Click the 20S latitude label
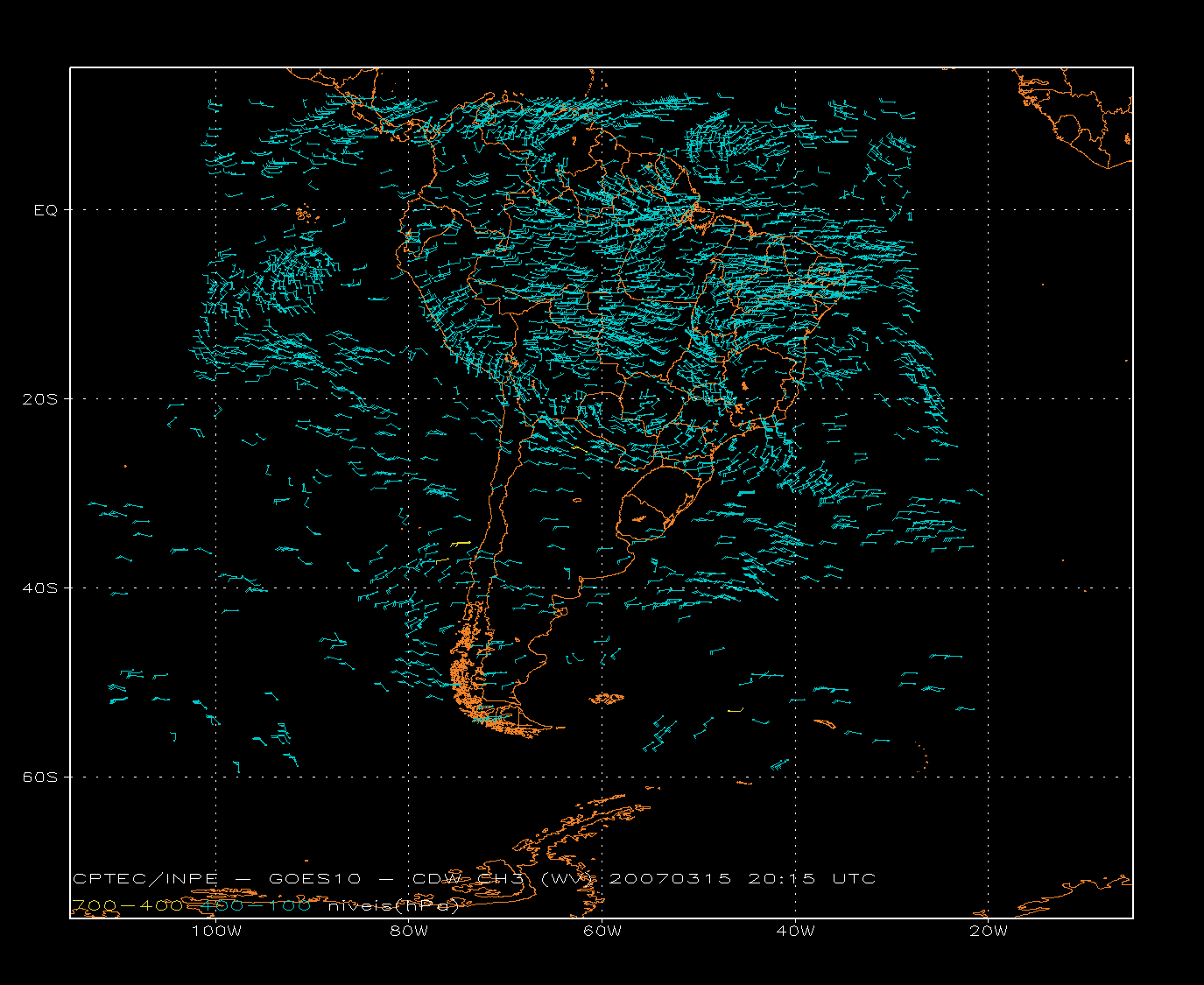Screen dimensions: 1204x985 (39, 399)
